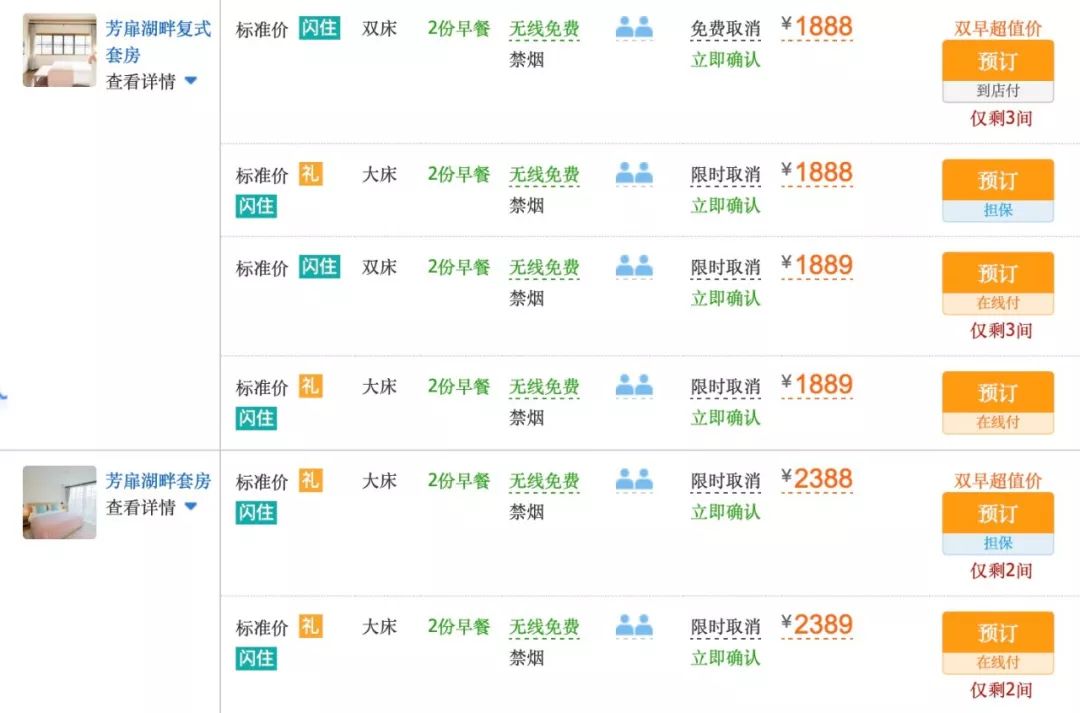Click the guest icon in the ¥1889 双床 row
This screenshot has height=713, width=1080.
[x=635, y=267]
